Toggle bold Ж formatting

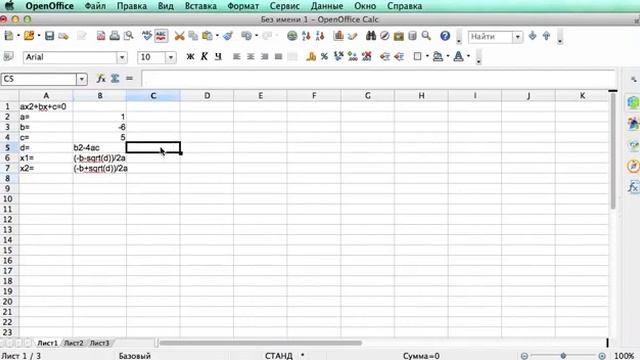coord(190,56)
